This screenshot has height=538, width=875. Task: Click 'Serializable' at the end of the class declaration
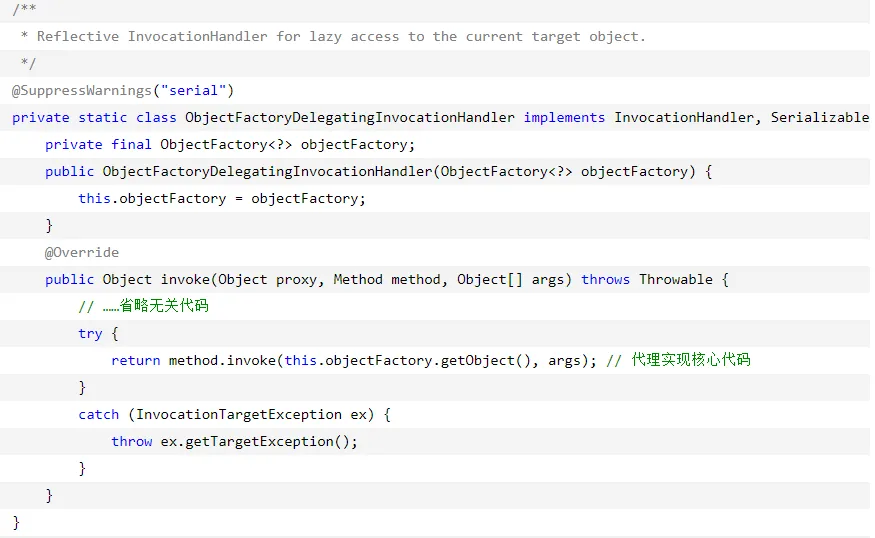[820, 118]
